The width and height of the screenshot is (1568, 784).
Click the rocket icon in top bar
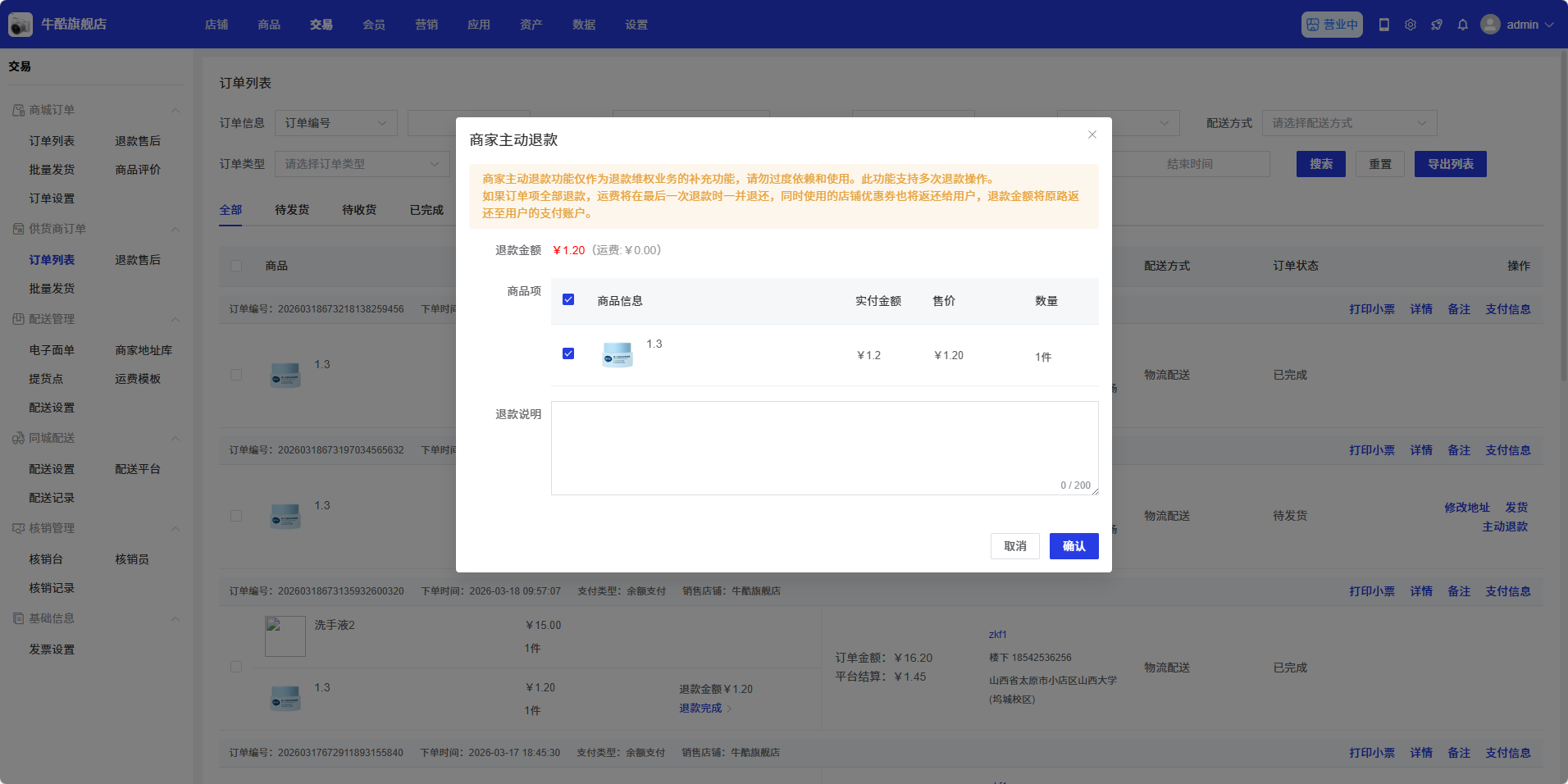[x=1437, y=25]
